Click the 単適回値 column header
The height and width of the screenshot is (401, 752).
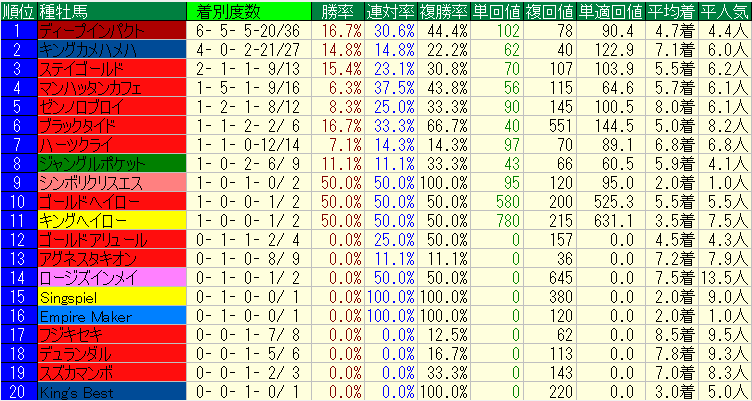click(611, 11)
